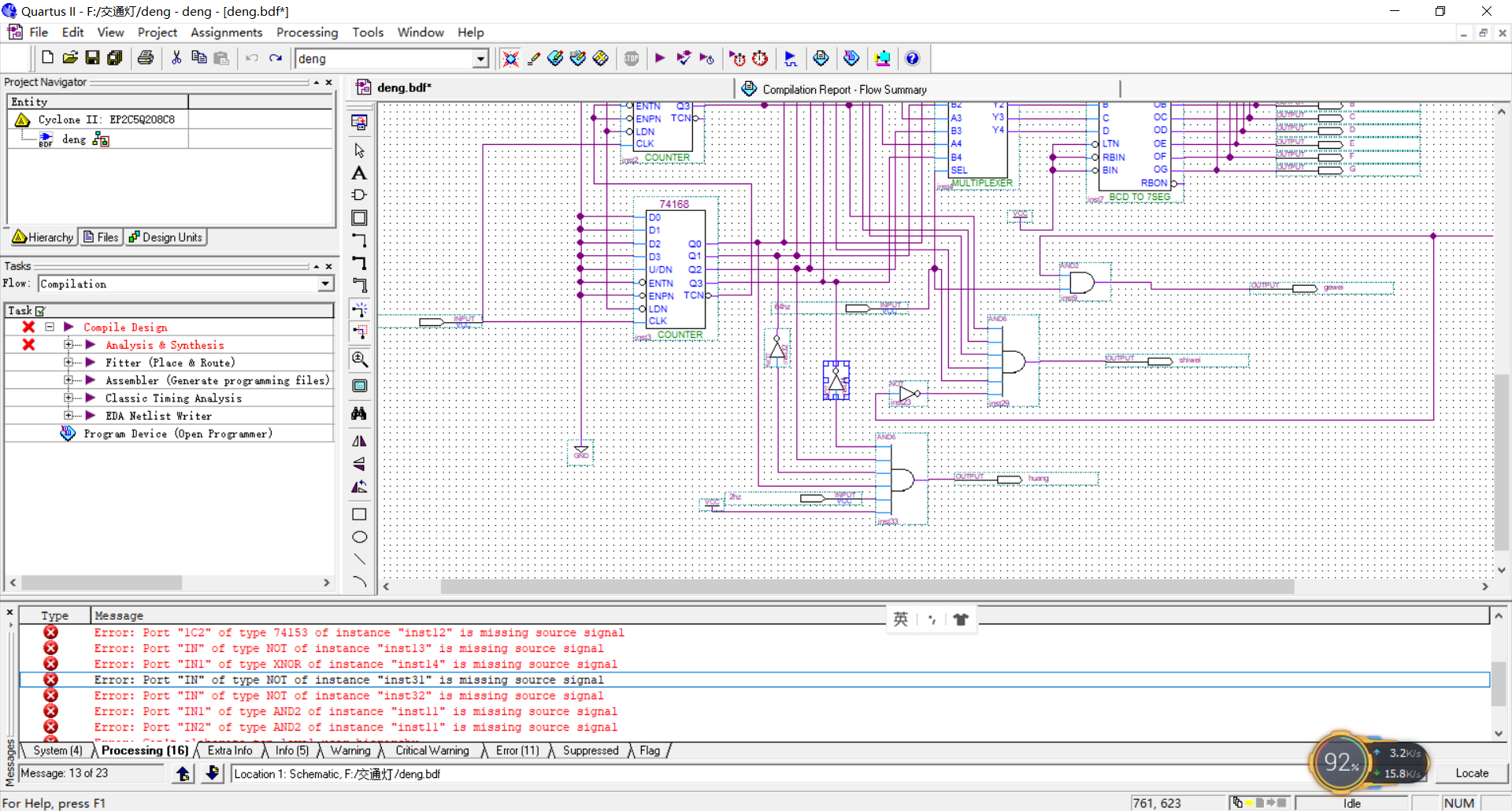This screenshot has height=811, width=1512.
Task: Click the schematic horizontal scrollbar
Action: pos(866,587)
